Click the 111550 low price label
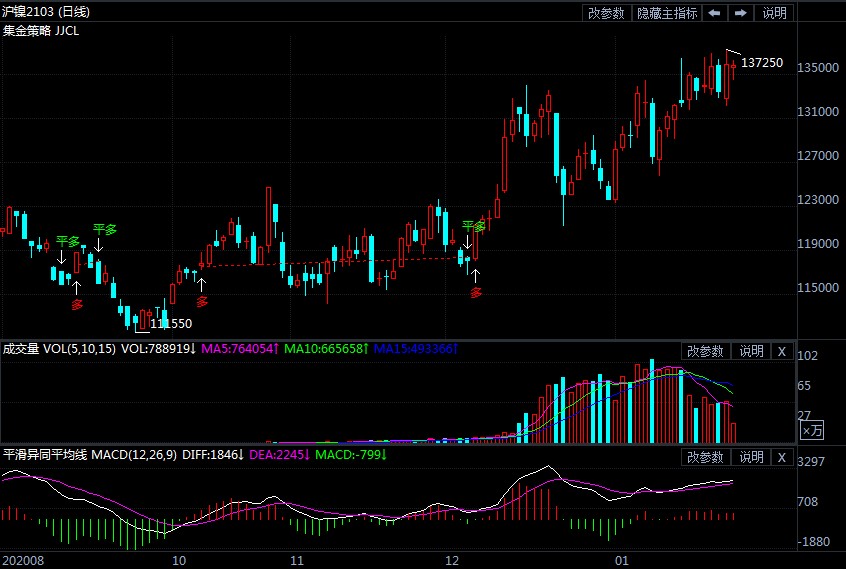The width and height of the screenshot is (846, 569). point(170,323)
